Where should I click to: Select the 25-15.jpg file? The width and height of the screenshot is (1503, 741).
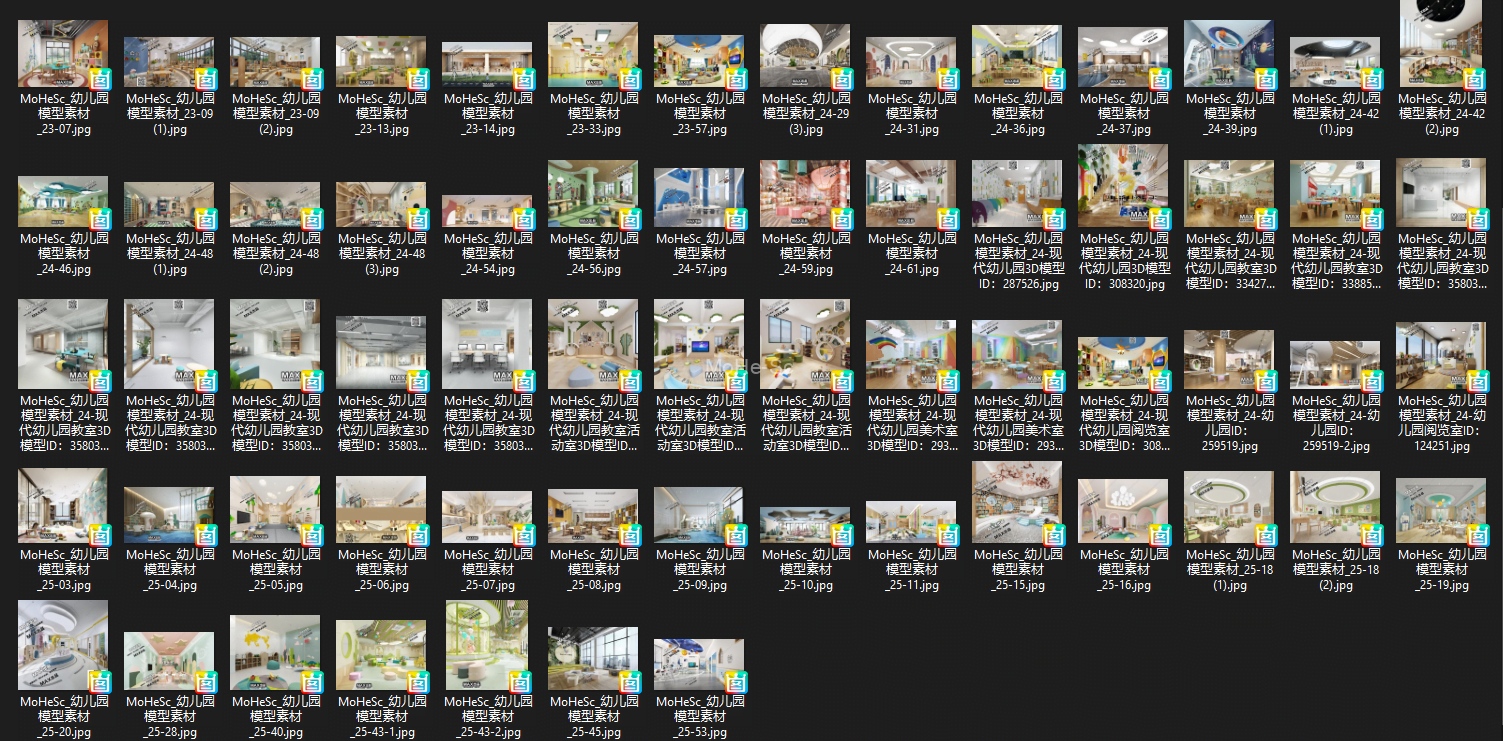[x=1017, y=503]
